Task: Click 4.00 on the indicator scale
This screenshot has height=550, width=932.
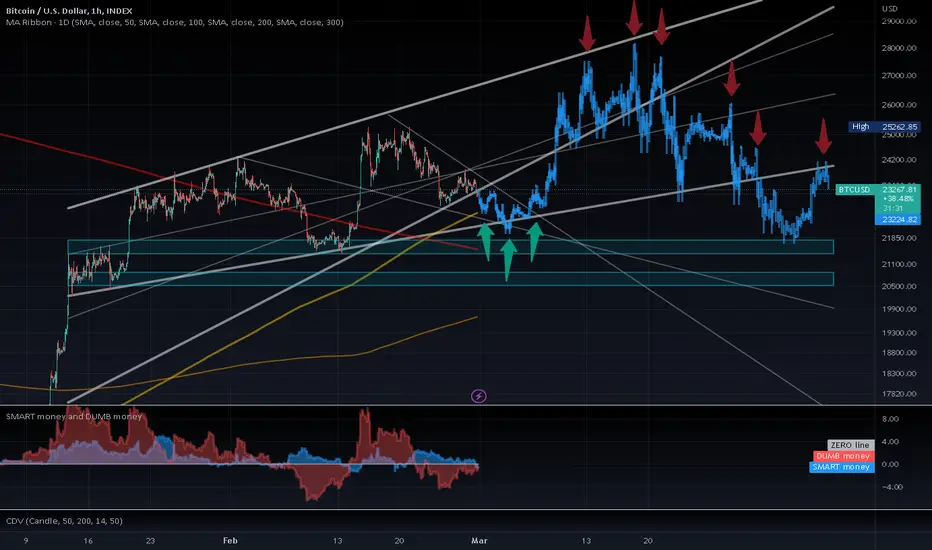Action: [x=890, y=441]
